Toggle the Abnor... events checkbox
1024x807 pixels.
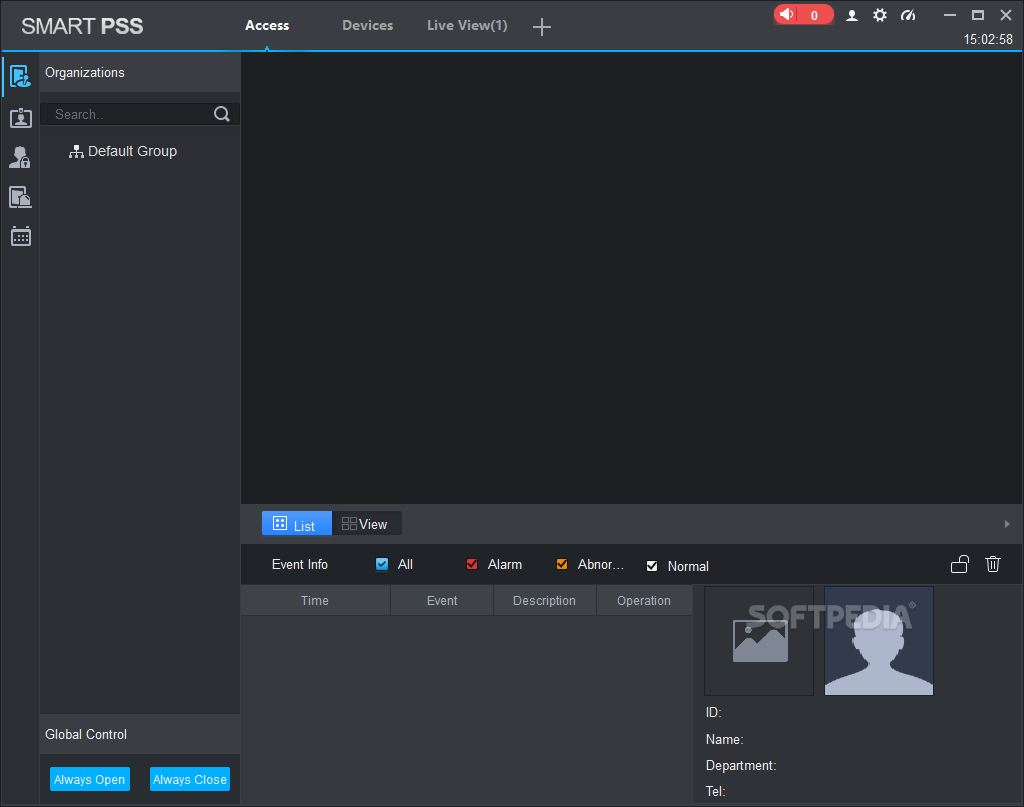tap(562, 564)
